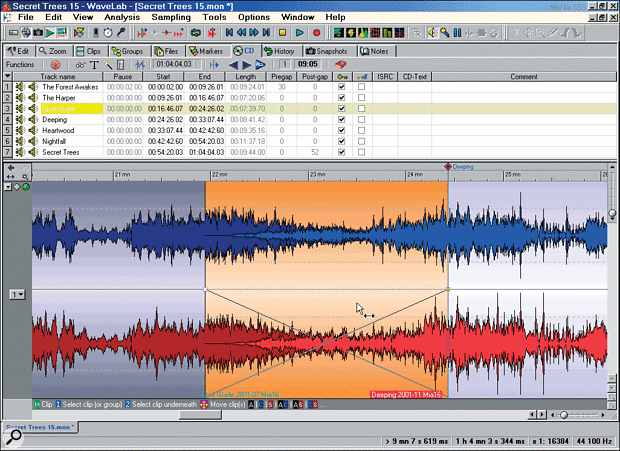The width and height of the screenshot is (620, 451).
Task: Click the red Write CD disc icon
Action: (56, 64)
